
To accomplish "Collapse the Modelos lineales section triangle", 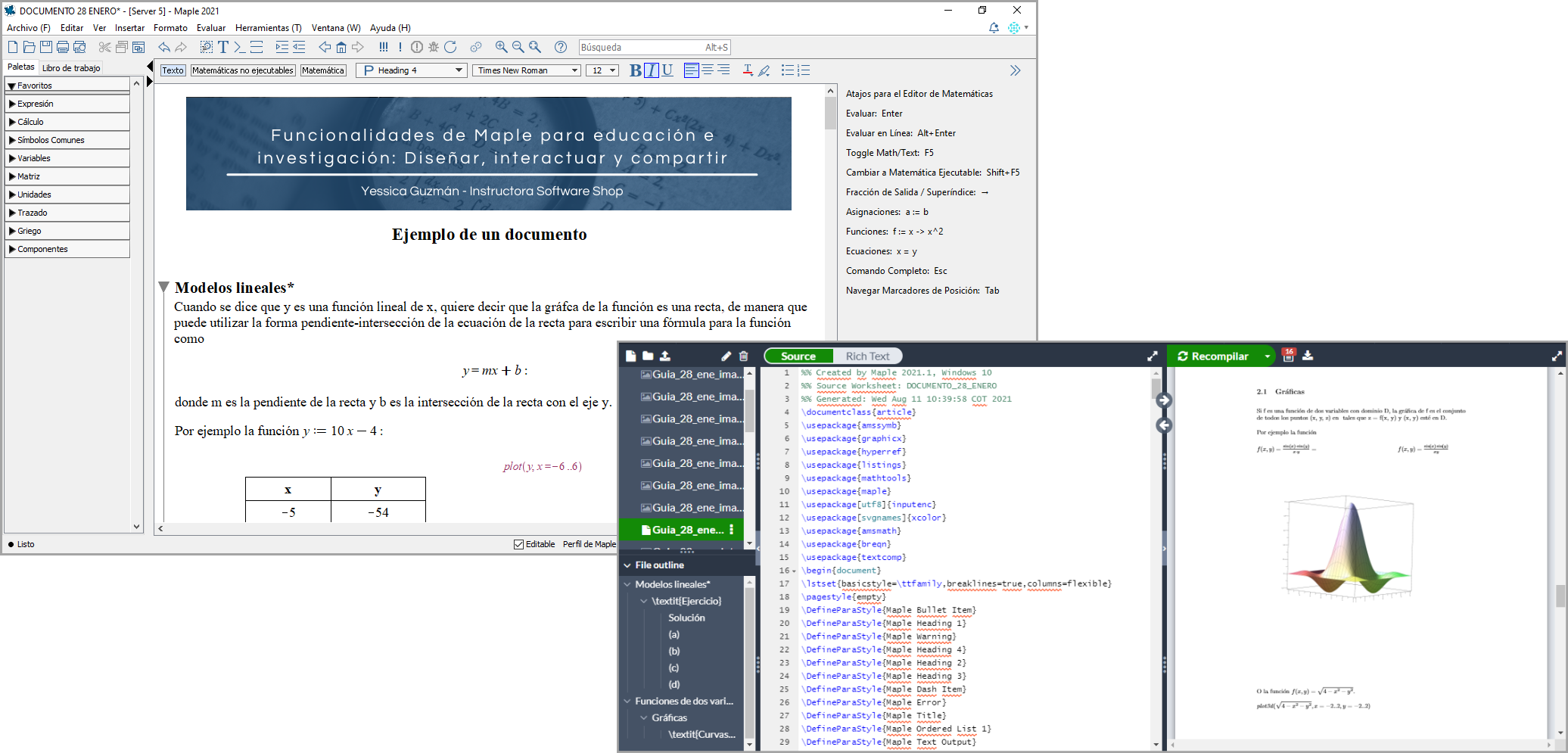I will point(163,287).
